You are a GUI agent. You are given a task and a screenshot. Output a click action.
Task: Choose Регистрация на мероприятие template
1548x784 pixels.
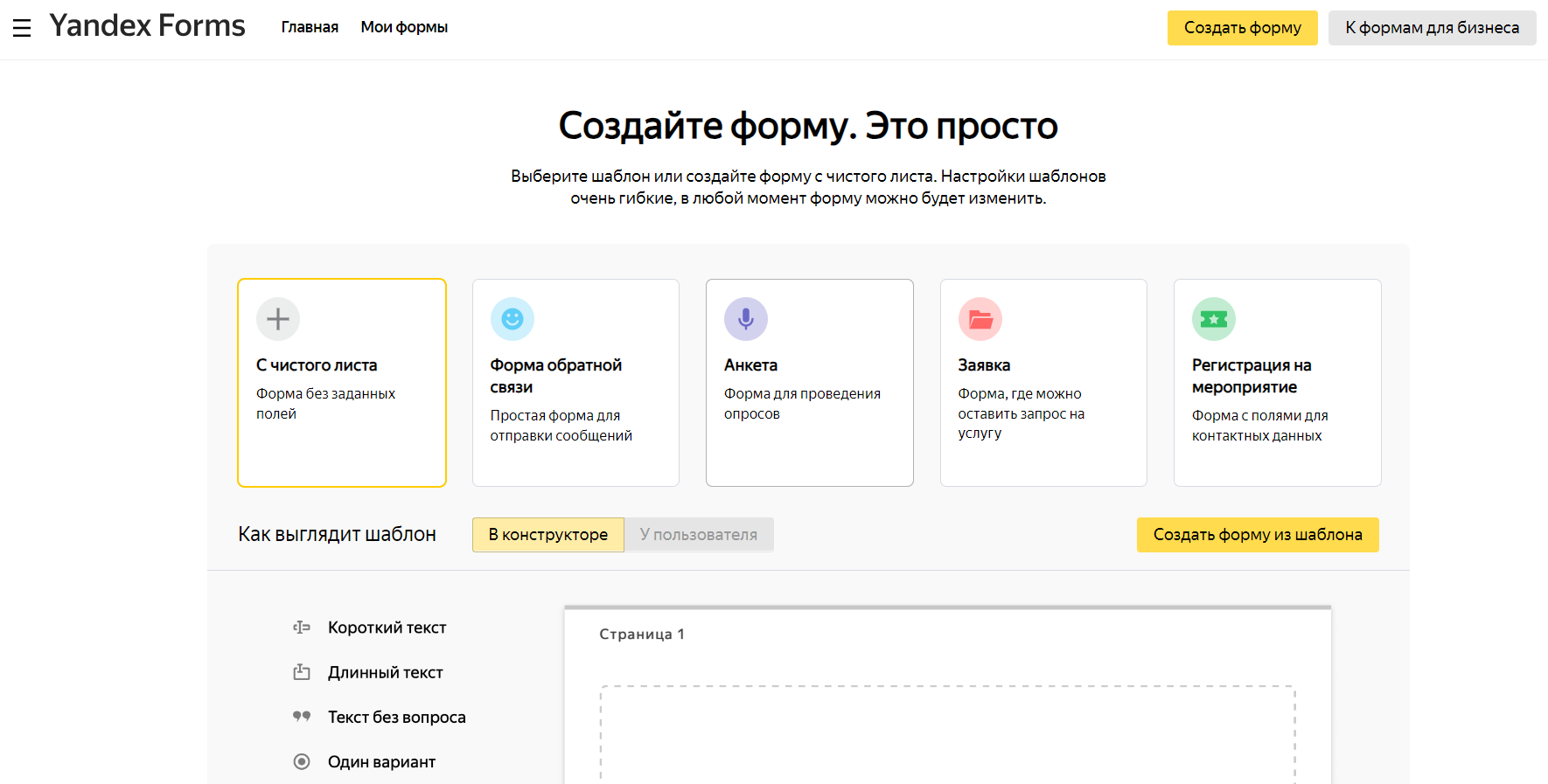point(1278,383)
